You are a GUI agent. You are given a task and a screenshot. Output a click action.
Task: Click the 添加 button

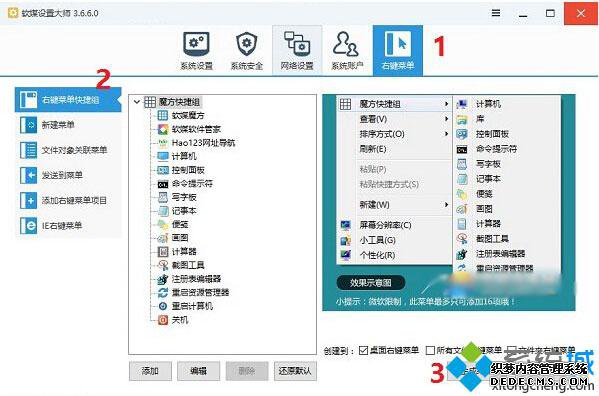tap(150, 371)
